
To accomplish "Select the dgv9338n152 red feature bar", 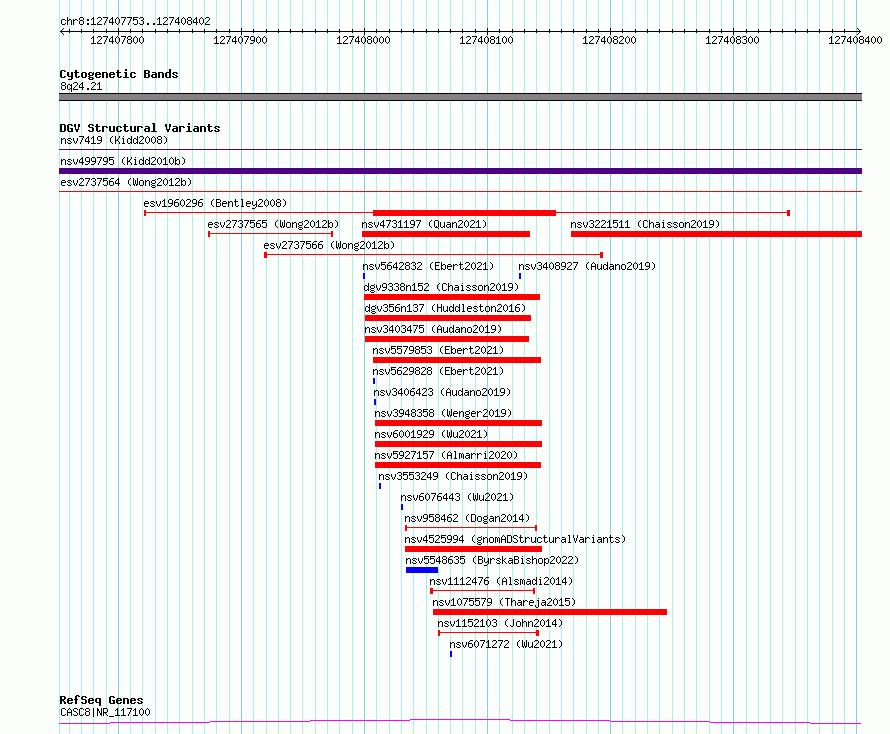I will pos(452,297).
